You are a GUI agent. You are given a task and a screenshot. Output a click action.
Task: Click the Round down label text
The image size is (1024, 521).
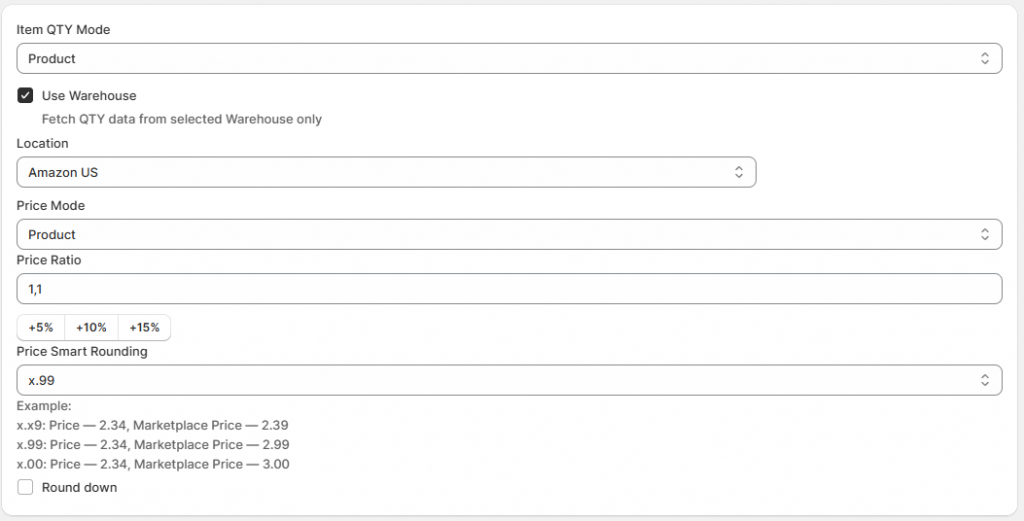point(79,488)
